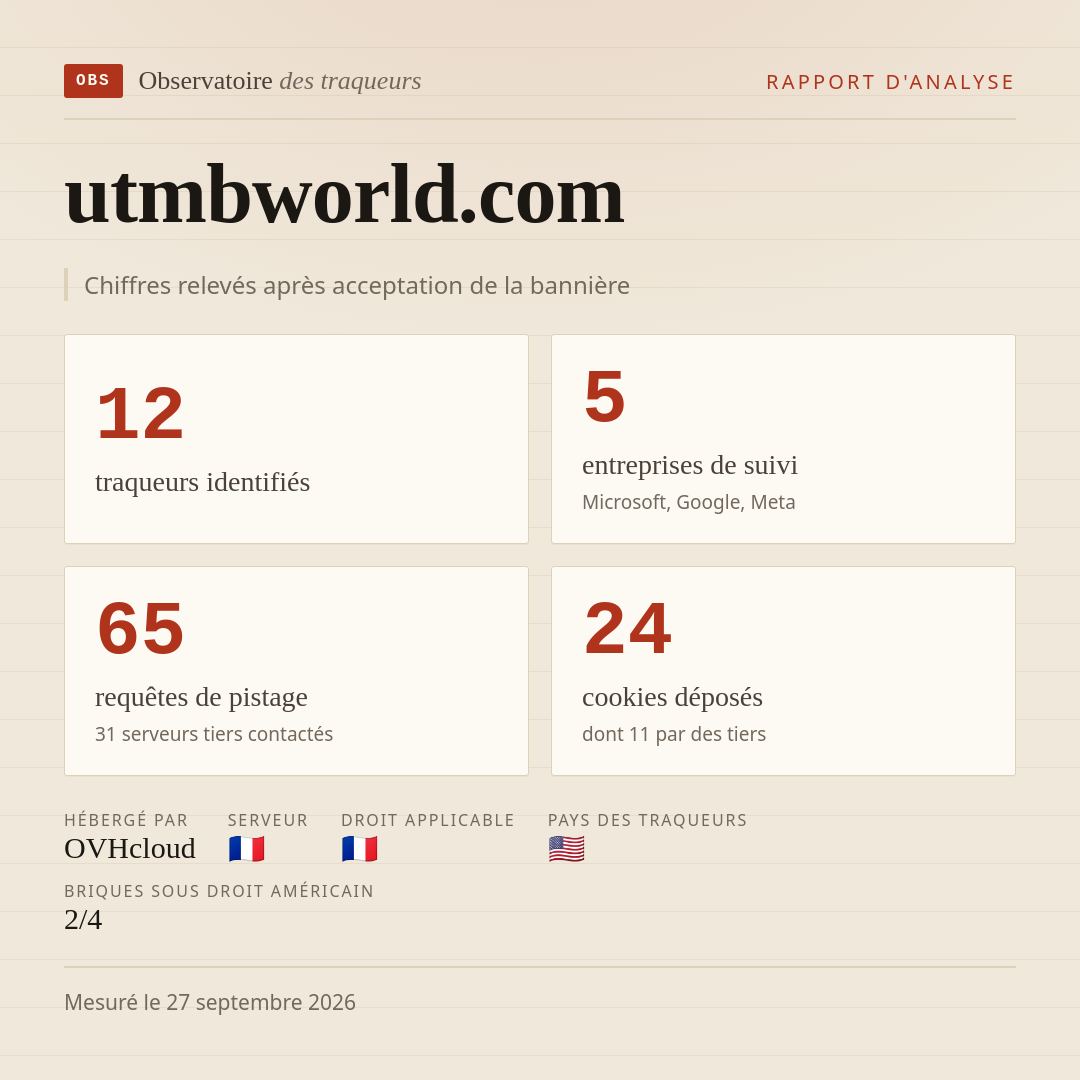The height and width of the screenshot is (1080, 1080).
Task: Click the Microsoft, Google, Meta text
Action: 689,502
